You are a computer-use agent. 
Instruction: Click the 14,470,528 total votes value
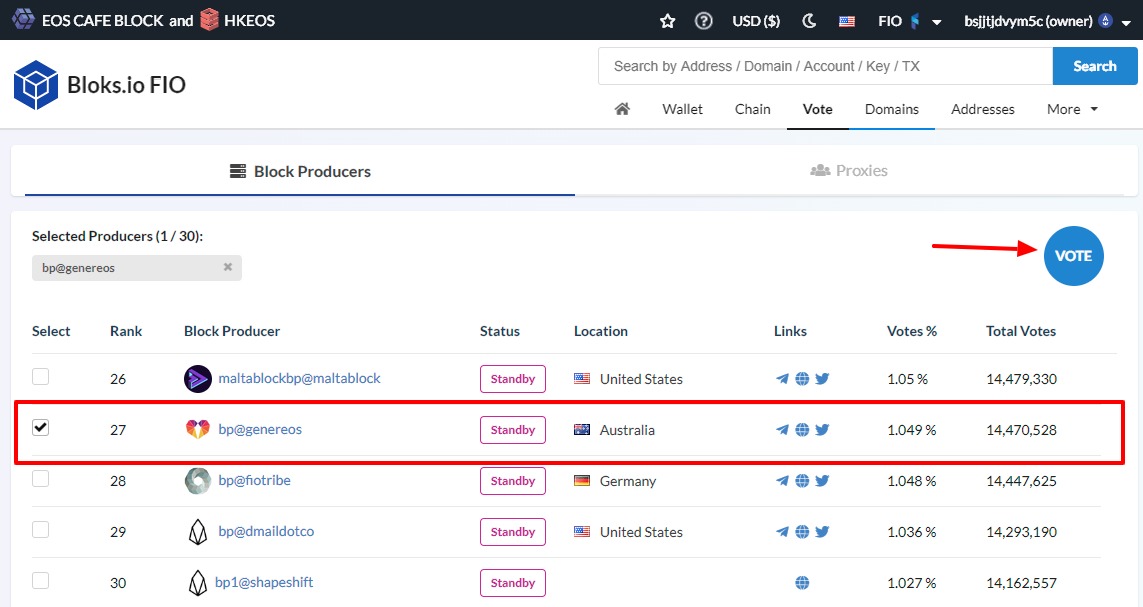pos(1021,430)
